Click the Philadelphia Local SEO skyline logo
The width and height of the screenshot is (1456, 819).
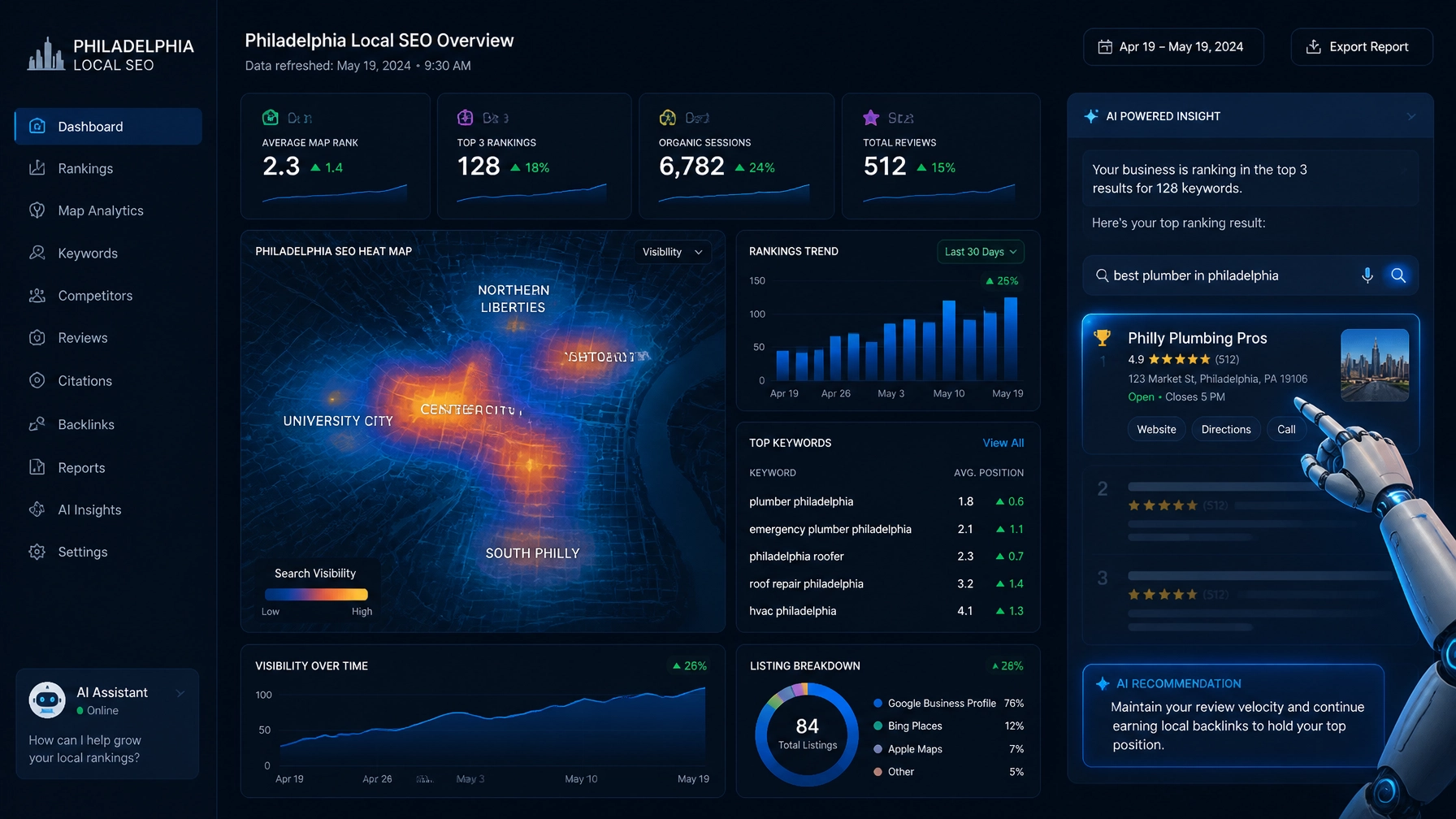tap(45, 54)
